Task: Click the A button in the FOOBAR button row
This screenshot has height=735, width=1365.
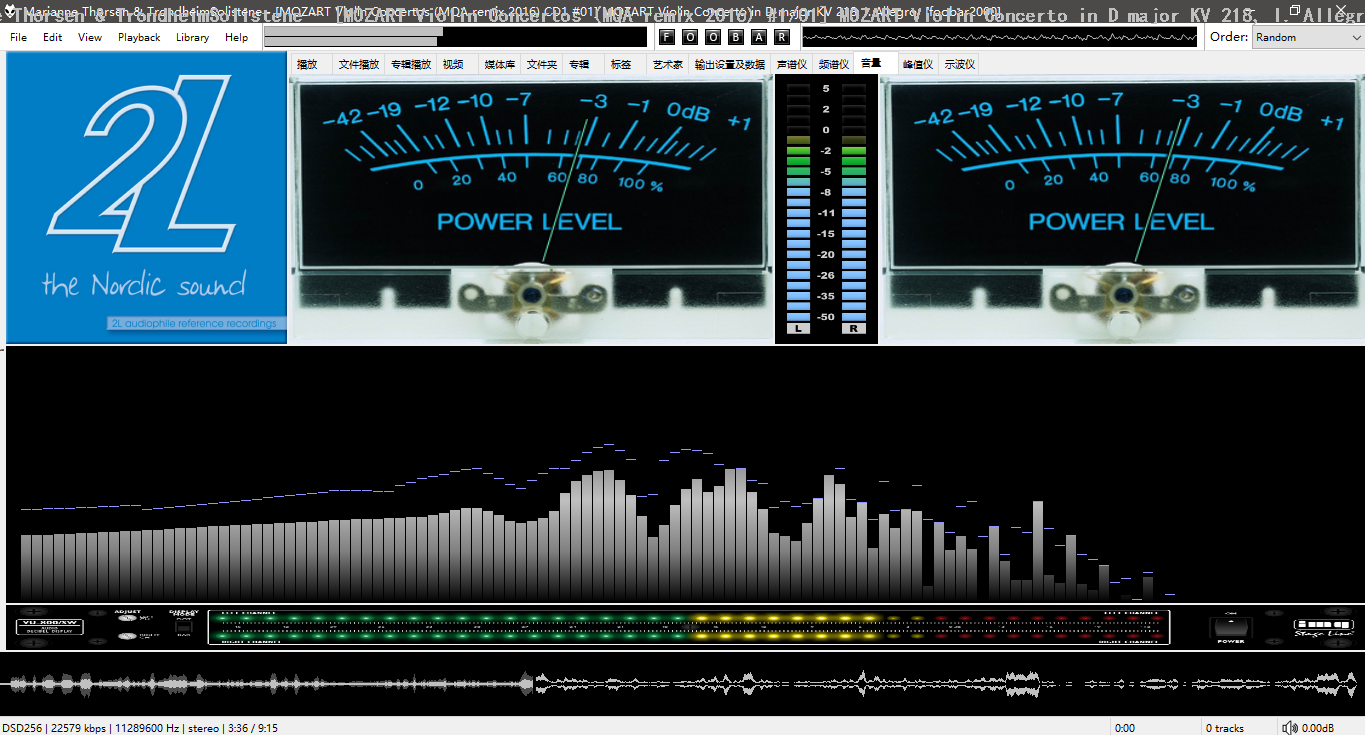Action: (x=759, y=37)
